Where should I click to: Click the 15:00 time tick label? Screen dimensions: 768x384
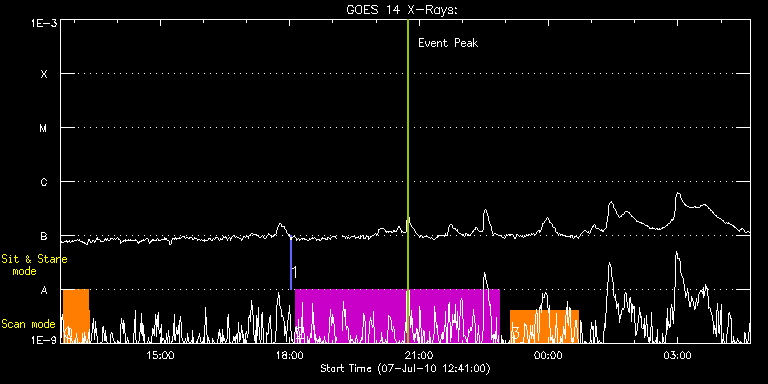pos(161,356)
